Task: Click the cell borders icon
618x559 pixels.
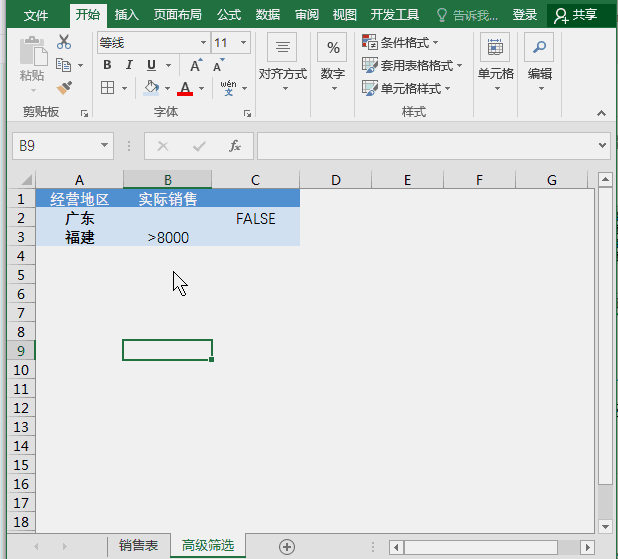Action: (108, 88)
